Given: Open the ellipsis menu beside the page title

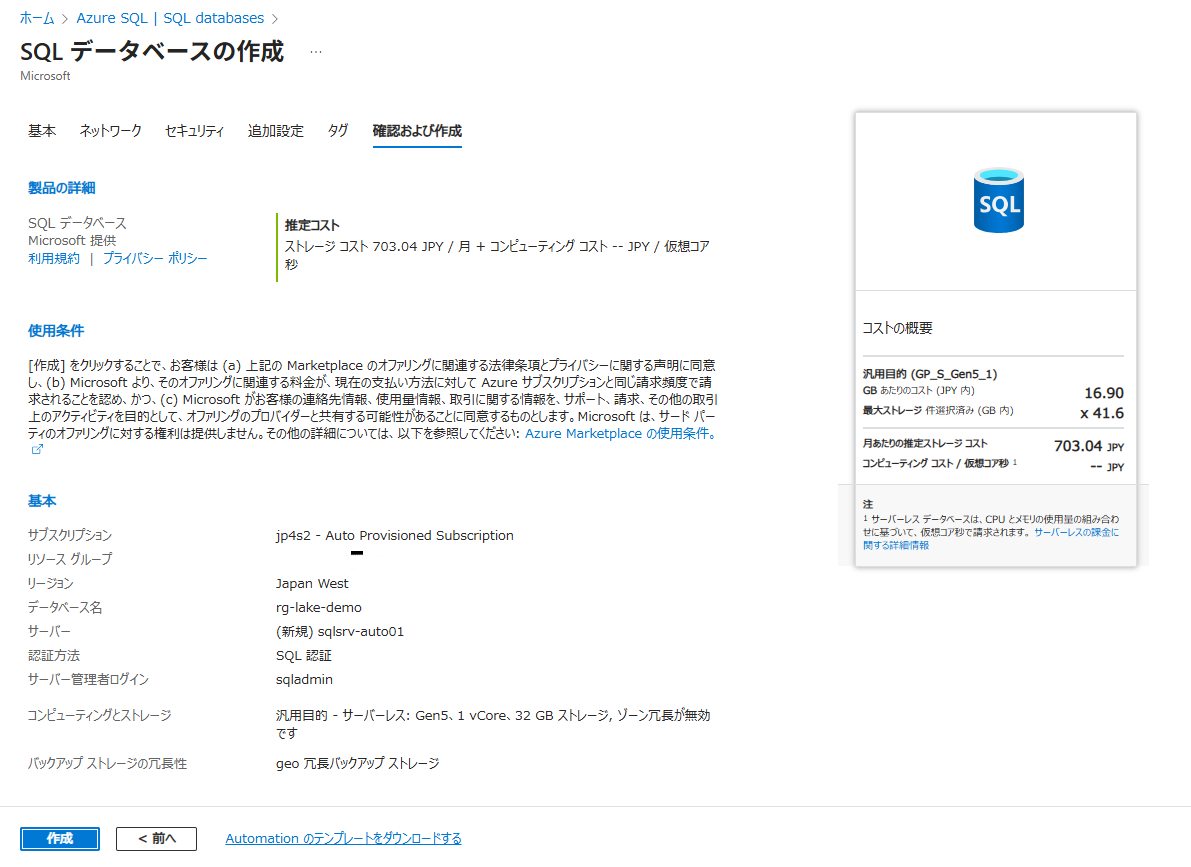Looking at the screenshot, I should click(316, 52).
